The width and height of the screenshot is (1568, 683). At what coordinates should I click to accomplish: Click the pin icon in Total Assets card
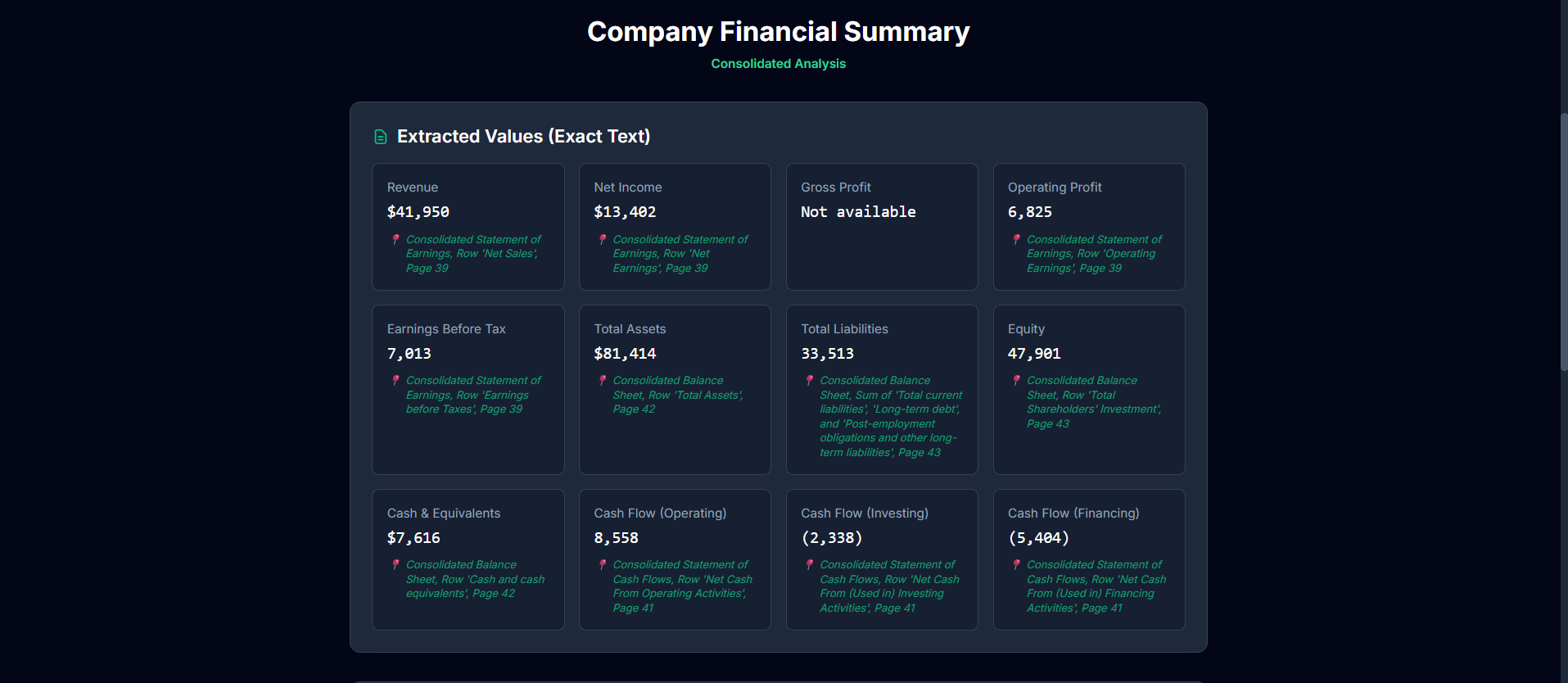[x=603, y=380]
